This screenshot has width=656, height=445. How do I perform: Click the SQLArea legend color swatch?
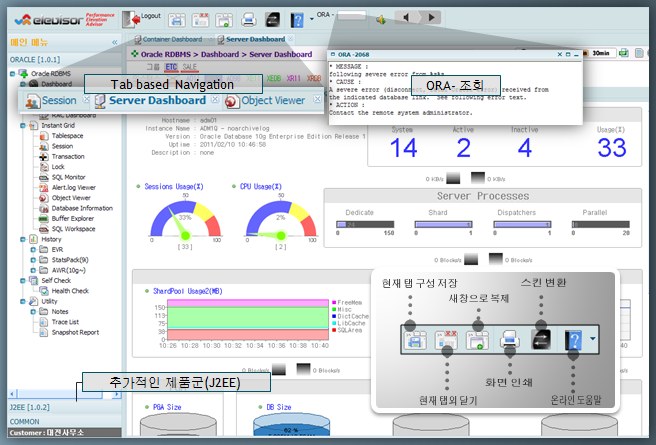click(x=334, y=330)
